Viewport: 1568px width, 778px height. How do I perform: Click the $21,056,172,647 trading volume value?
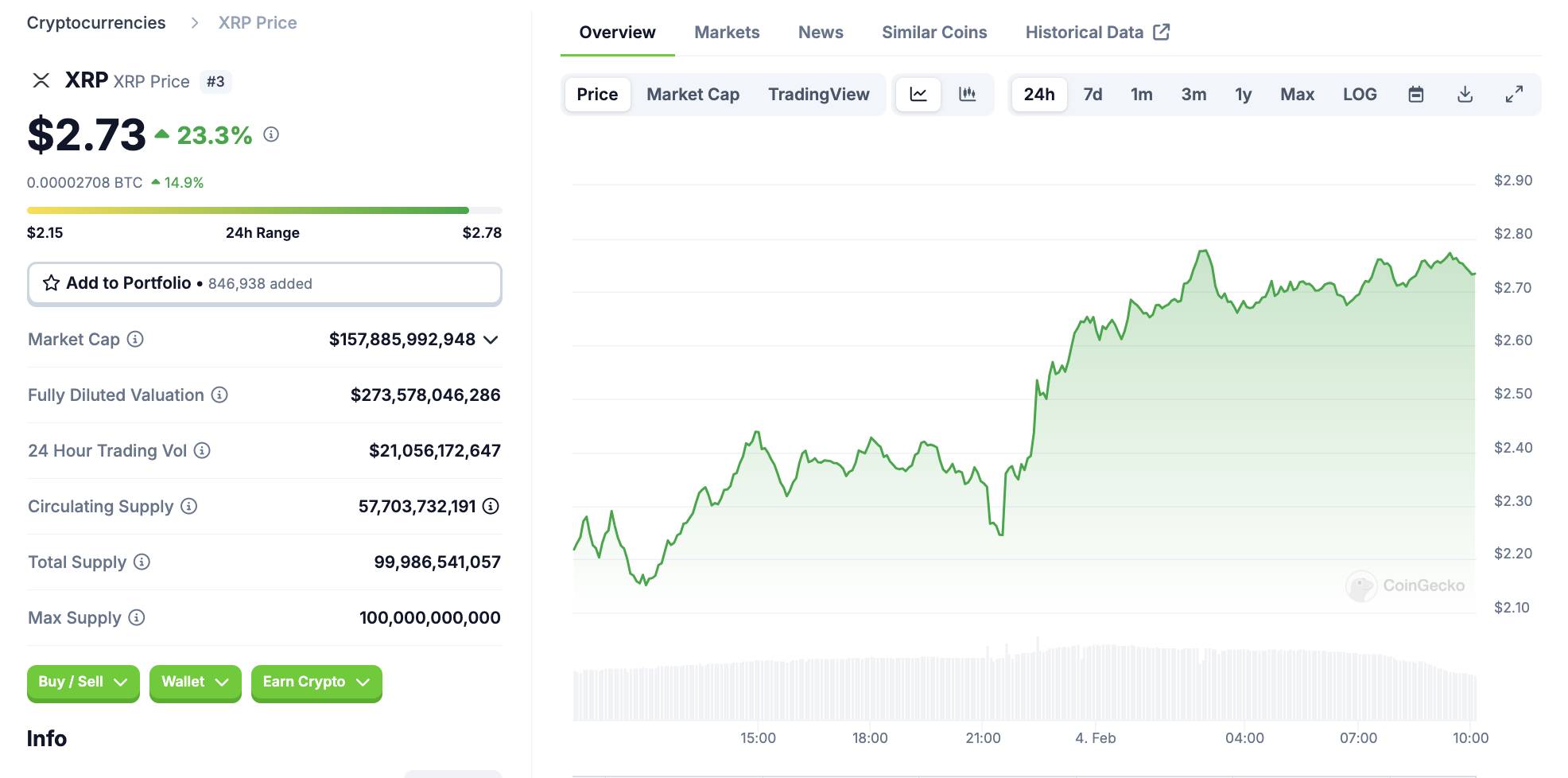pyautogui.click(x=435, y=451)
